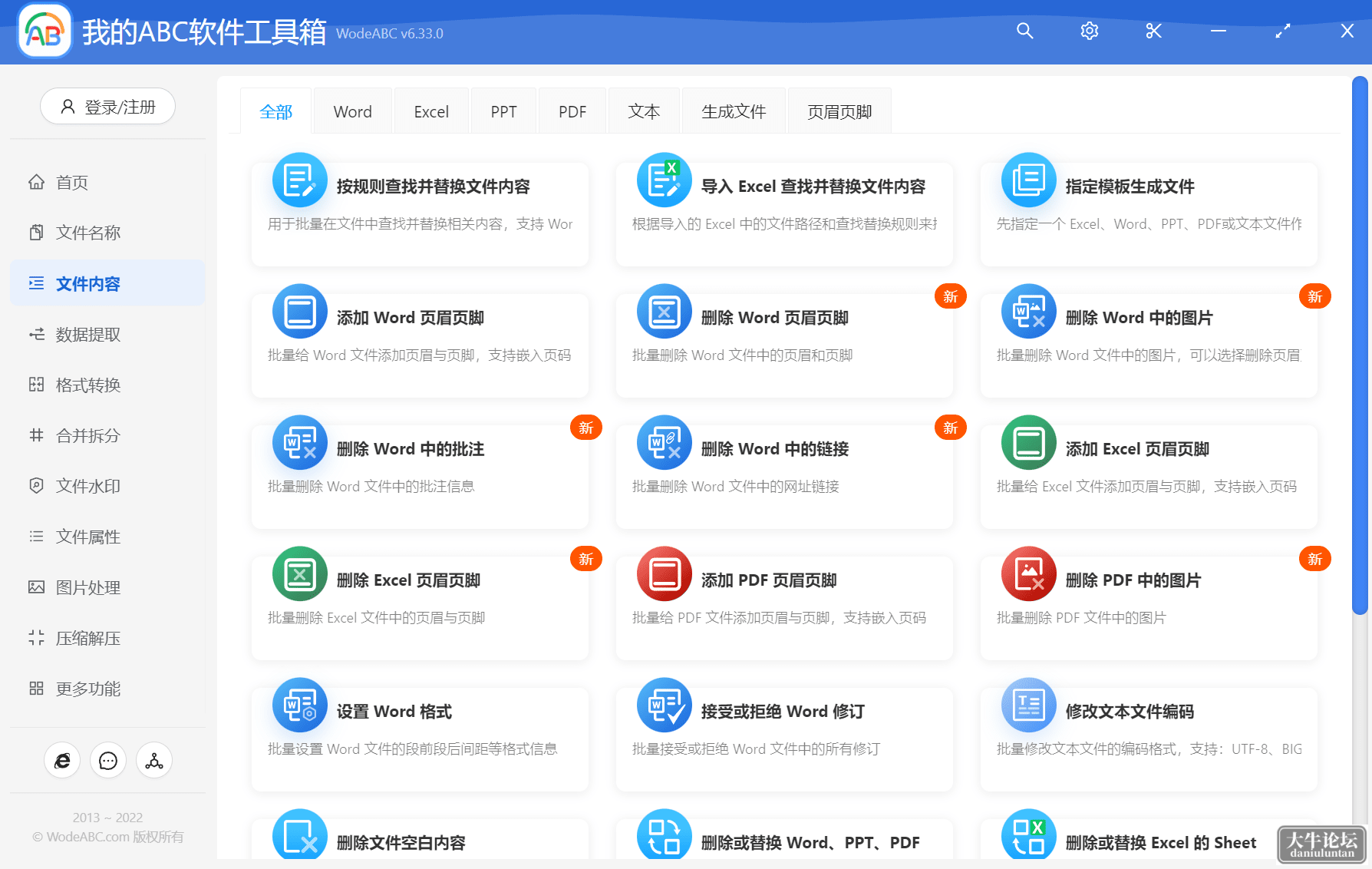Open 删除 Word 中的图片 tool icon
Screen dimensions: 1372x869
pyautogui.click(x=1028, y=312)
